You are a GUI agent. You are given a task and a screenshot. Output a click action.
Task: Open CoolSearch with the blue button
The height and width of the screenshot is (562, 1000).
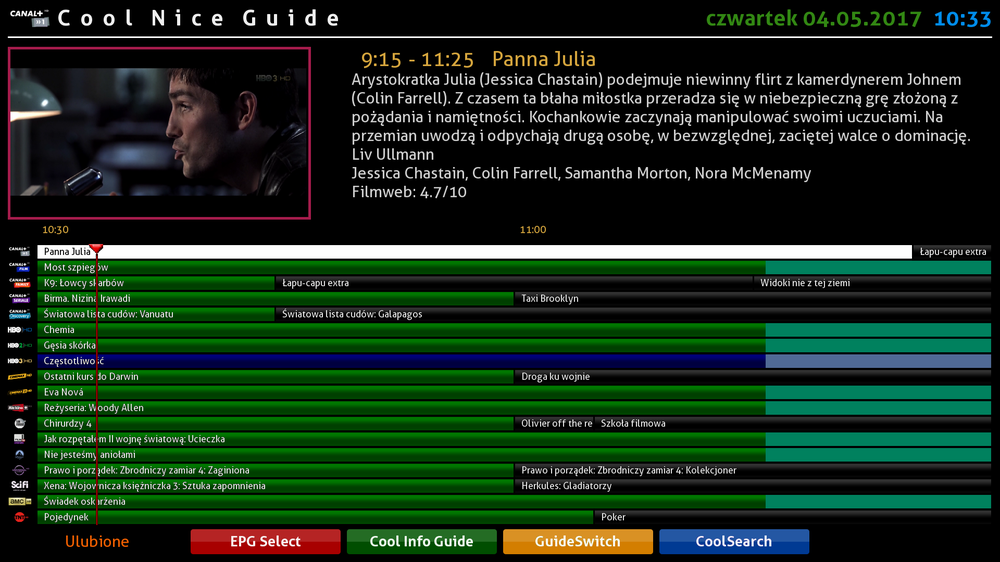click(733, 541)
